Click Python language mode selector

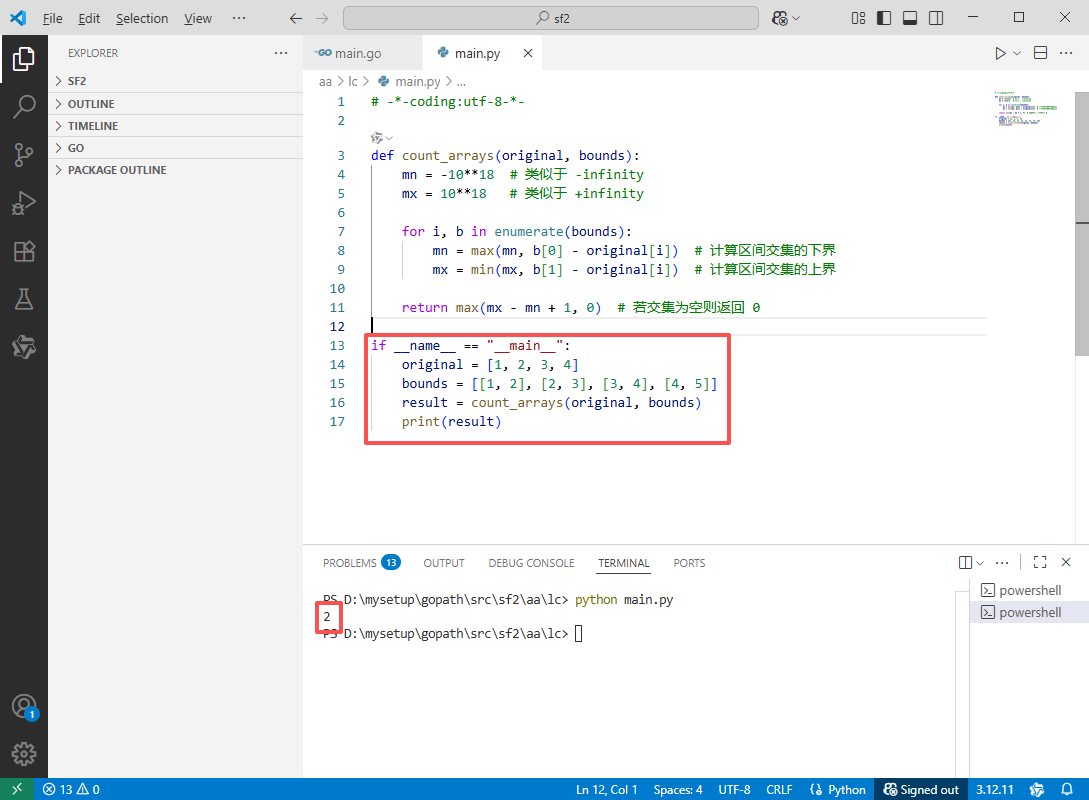point(838,789)
